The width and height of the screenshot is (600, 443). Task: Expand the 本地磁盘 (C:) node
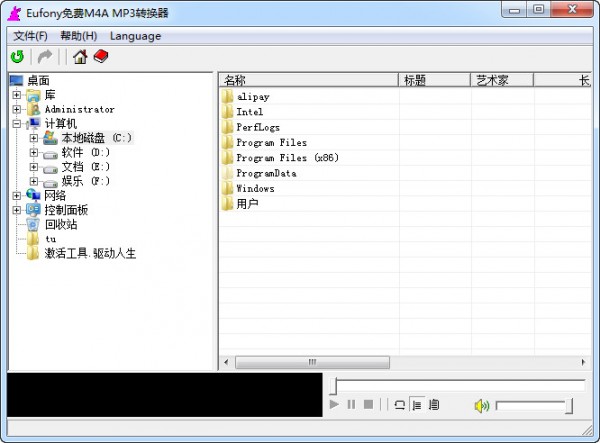click(x=34, y=138)
